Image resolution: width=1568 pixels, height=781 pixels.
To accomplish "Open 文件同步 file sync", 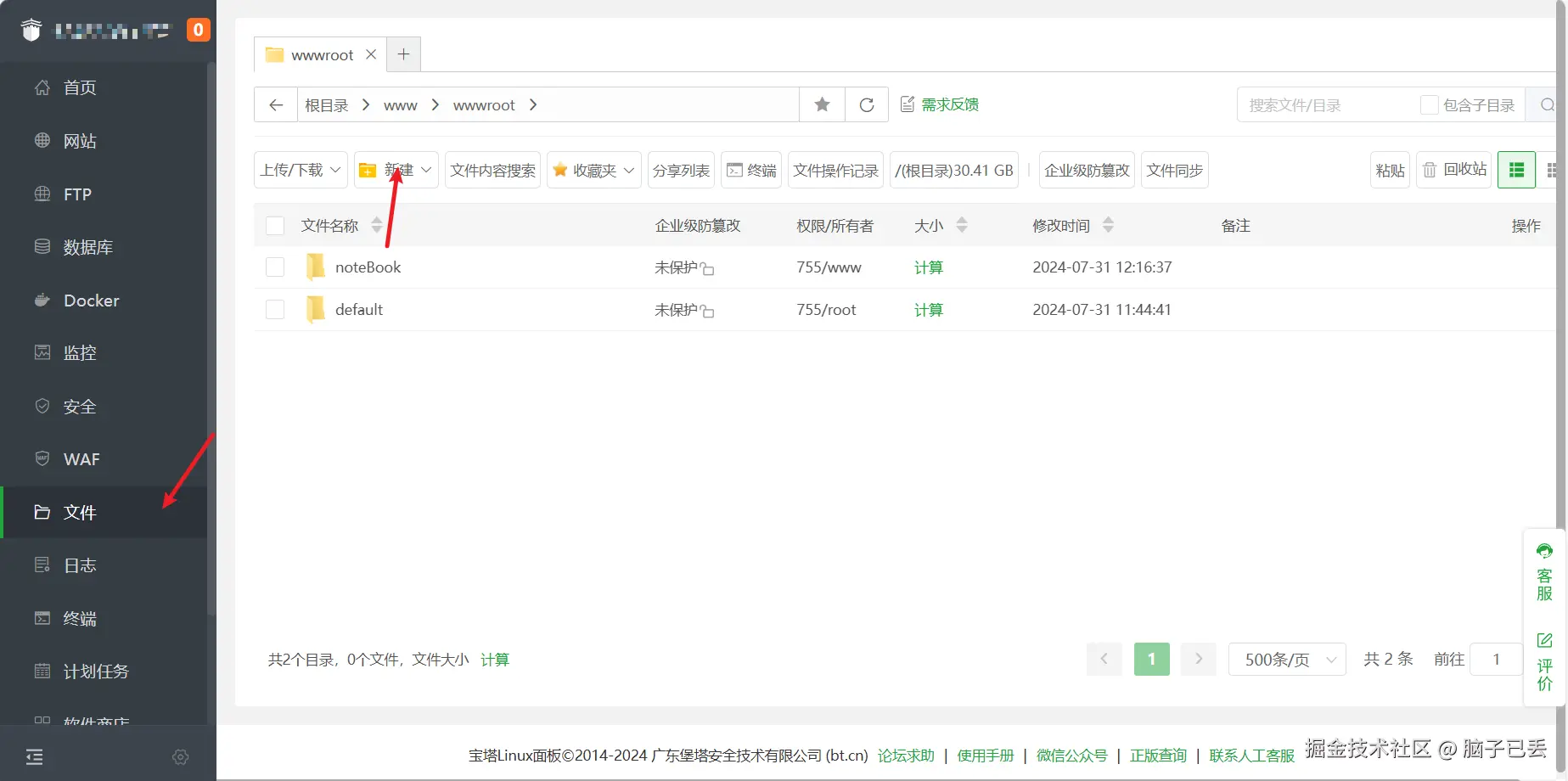I will click(x=1174, y=170).
